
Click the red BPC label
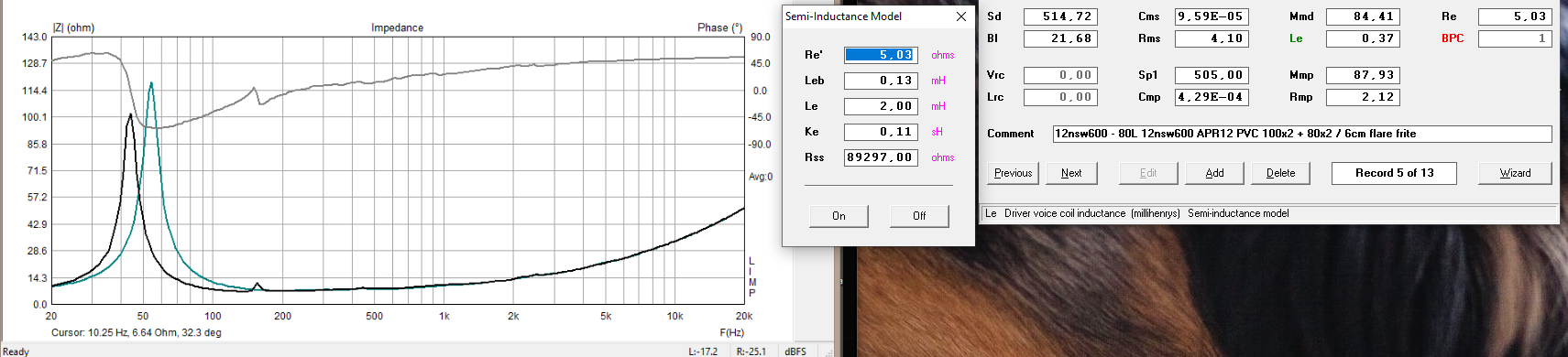coord(1453,38)
